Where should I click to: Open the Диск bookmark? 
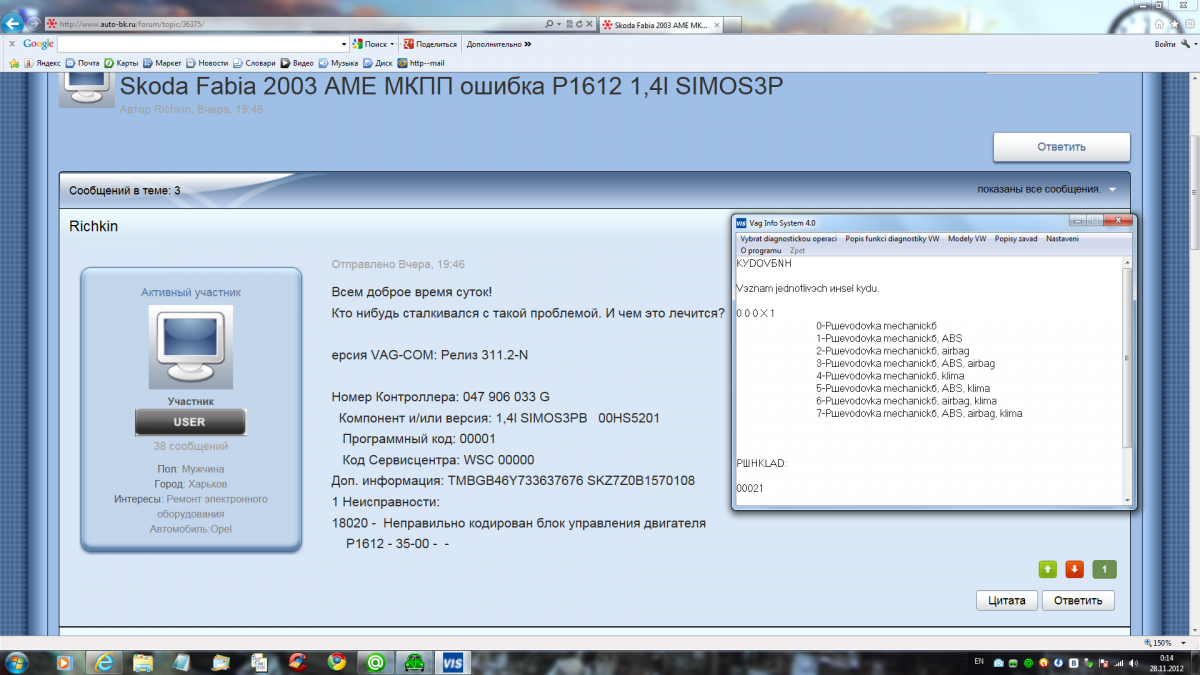377,63
